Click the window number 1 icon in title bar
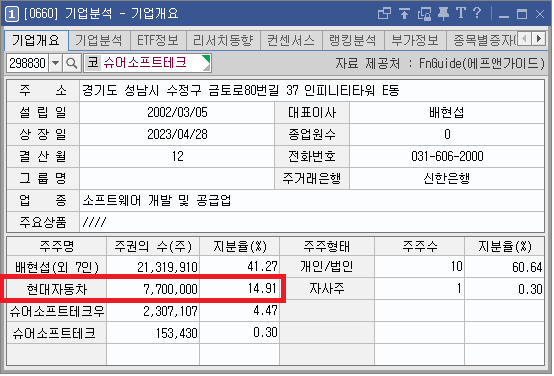This screenshot has height=376, width=554. coord(11,14)
